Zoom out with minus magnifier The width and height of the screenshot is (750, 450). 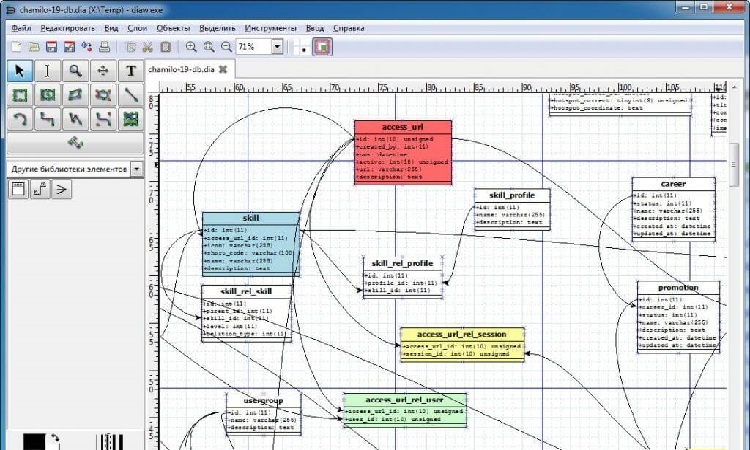click(226, 47)
